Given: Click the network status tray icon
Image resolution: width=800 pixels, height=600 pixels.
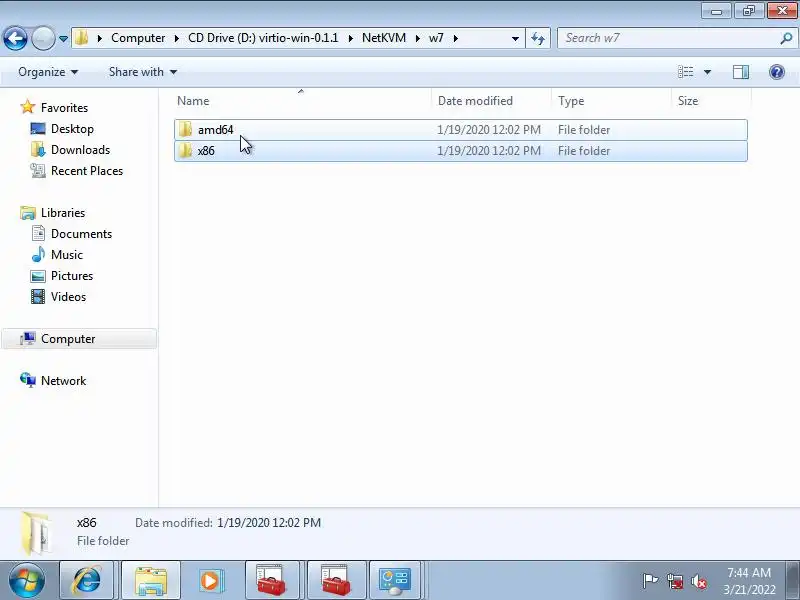Looking at the screenshot, I should (x=675, y=581).
